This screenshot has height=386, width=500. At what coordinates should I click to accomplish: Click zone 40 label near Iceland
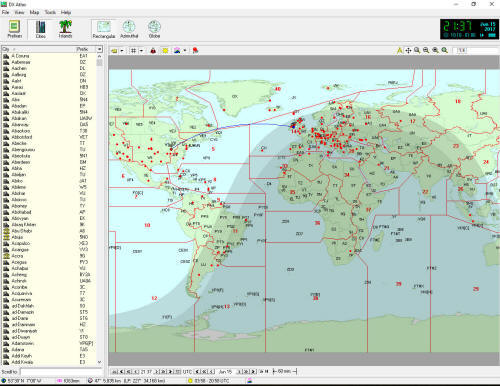(277, 89)
